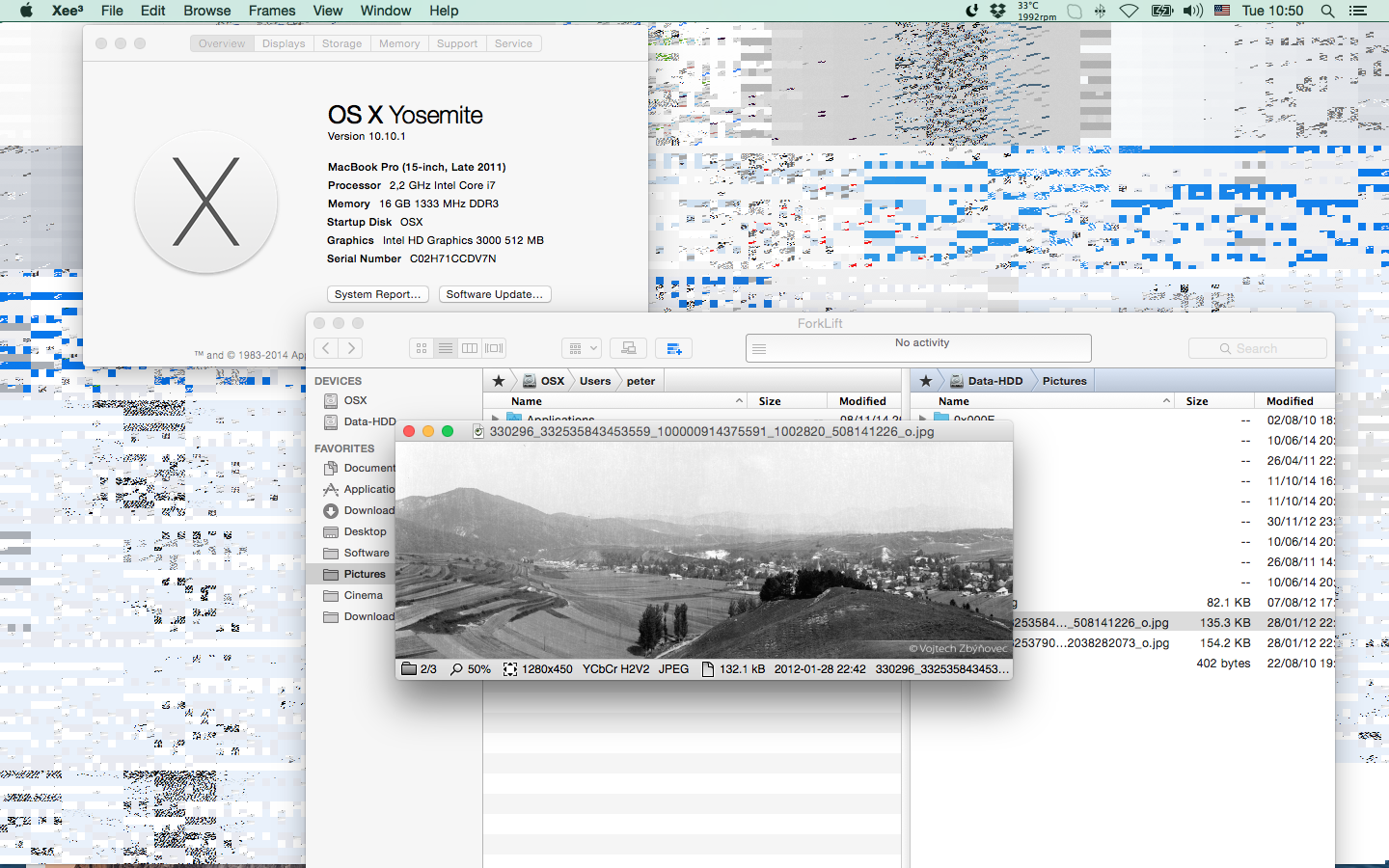Click the Users segment in the left path bar

pos(595,381)
